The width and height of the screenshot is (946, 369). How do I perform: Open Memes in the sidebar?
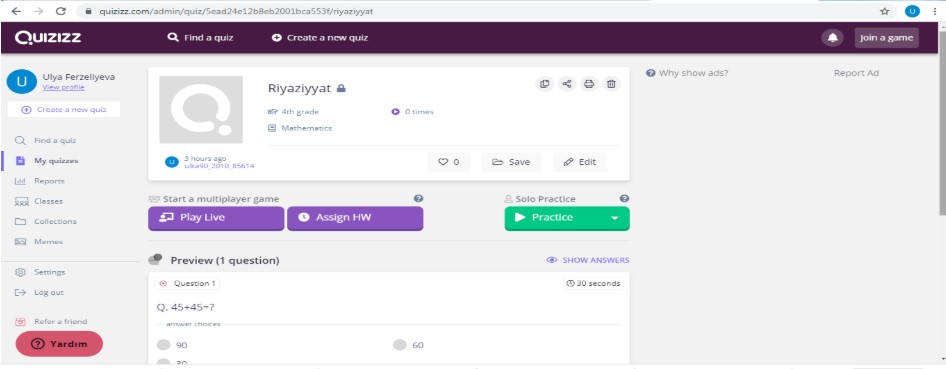(x=39, y=242)
